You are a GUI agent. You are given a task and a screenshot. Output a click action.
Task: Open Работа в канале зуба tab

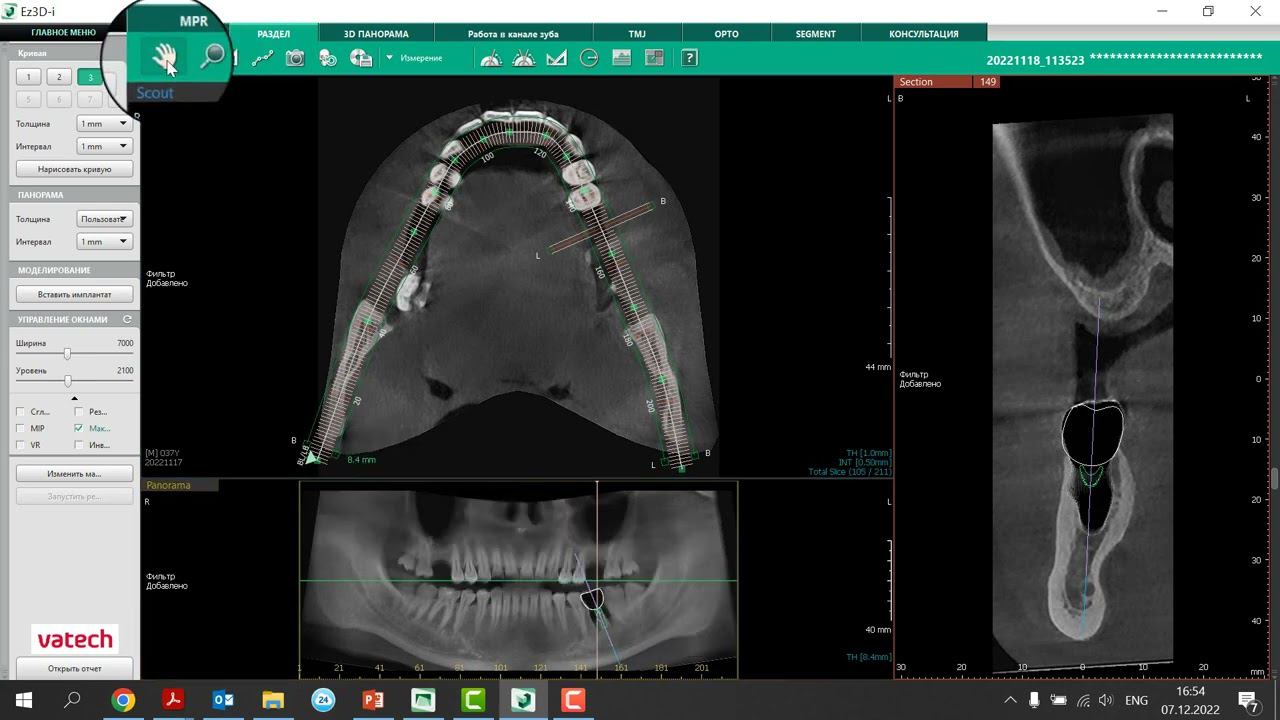click(x=513, y=33)
